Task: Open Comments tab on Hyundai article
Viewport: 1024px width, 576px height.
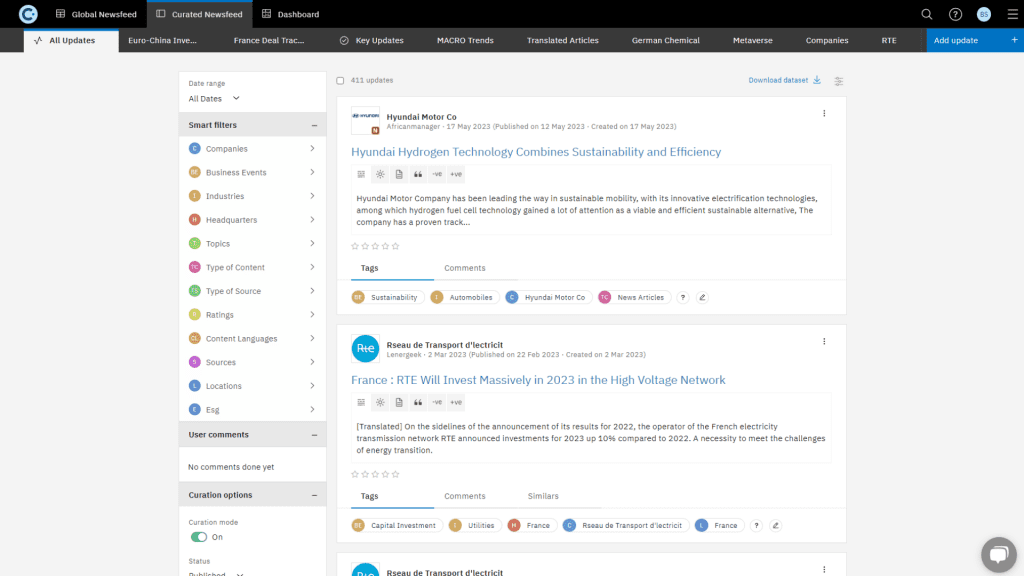Action: click(464, 268)
